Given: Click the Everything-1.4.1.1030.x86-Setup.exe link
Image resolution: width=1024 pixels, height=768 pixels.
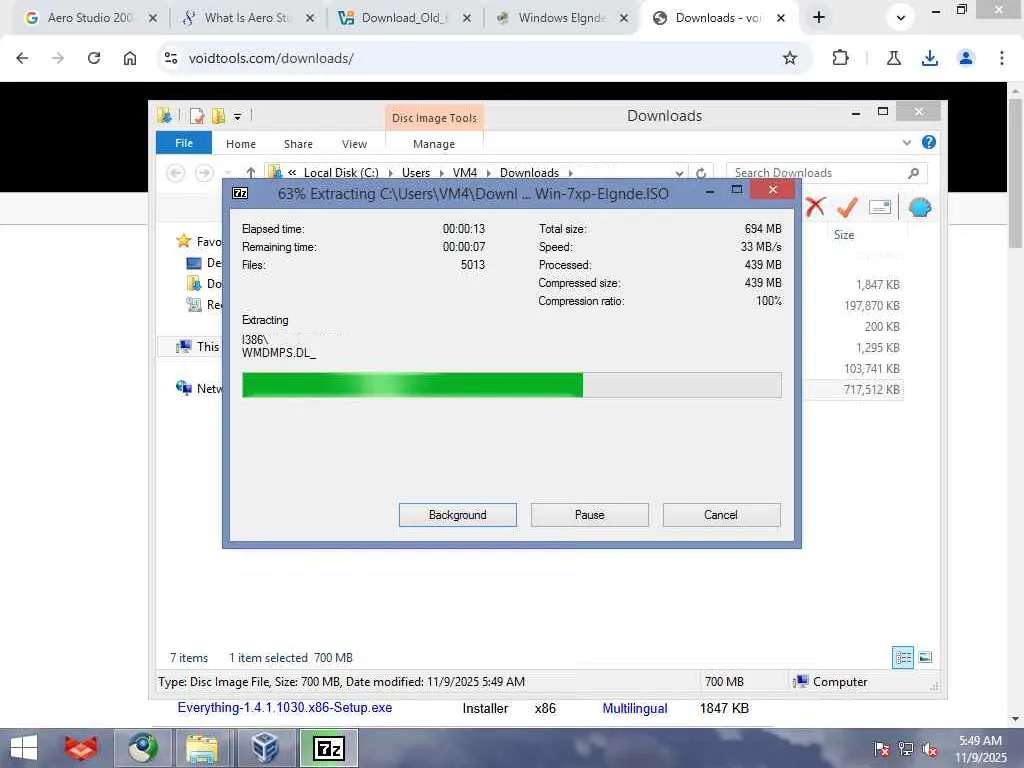Looking at the screenshot, I should [x=285, y=707].
